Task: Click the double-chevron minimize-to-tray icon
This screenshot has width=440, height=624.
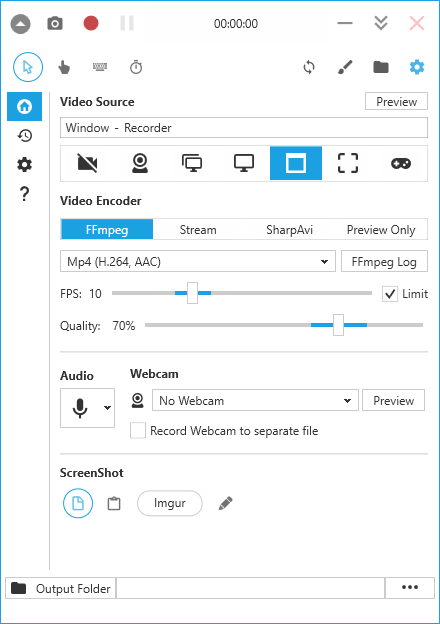Action: pos(381,23)
